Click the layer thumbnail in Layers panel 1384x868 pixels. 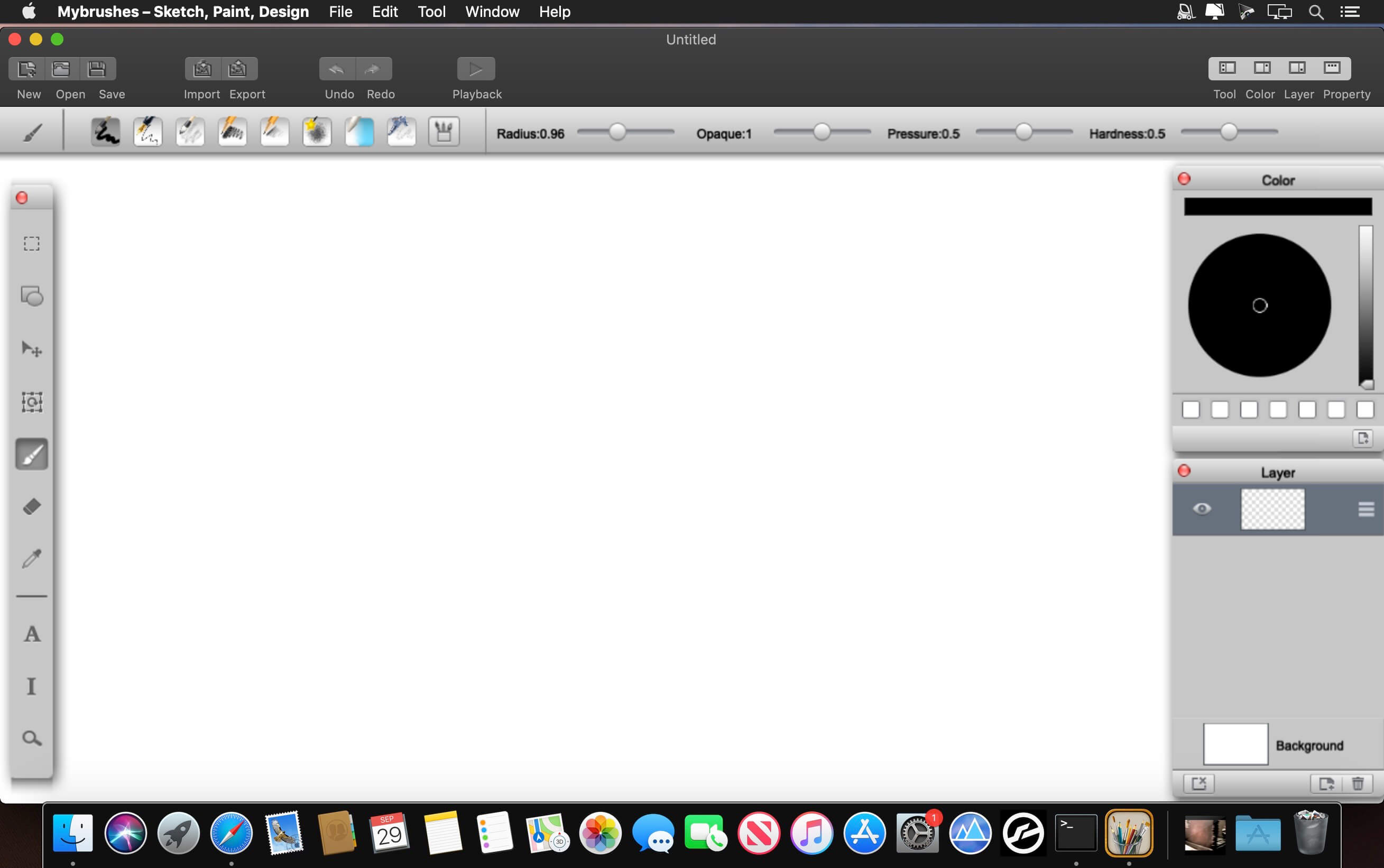point(1272,508)
